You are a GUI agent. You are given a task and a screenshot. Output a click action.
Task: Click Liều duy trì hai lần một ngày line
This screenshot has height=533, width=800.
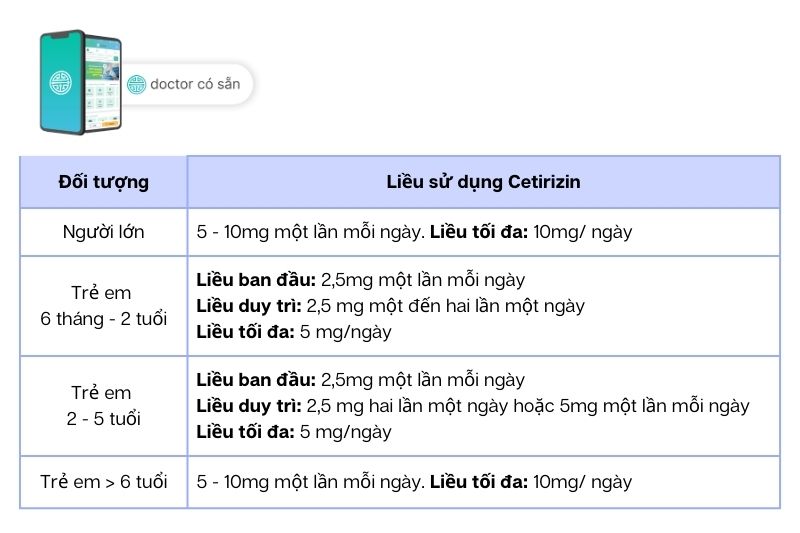pos(473,406)
